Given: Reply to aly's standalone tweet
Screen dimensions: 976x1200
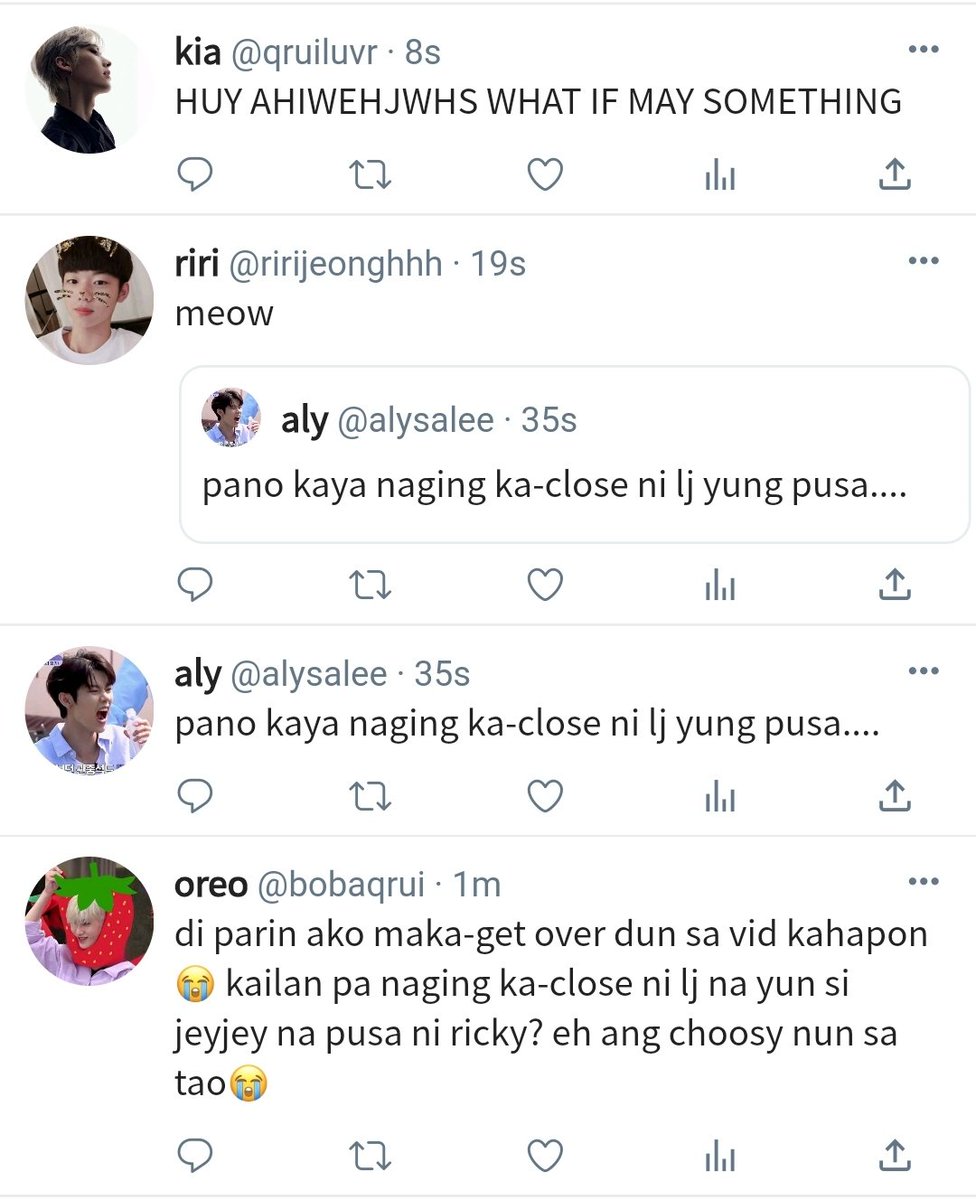Looking at the screenshot, I should pyautogui.click(x=195, y=795).
